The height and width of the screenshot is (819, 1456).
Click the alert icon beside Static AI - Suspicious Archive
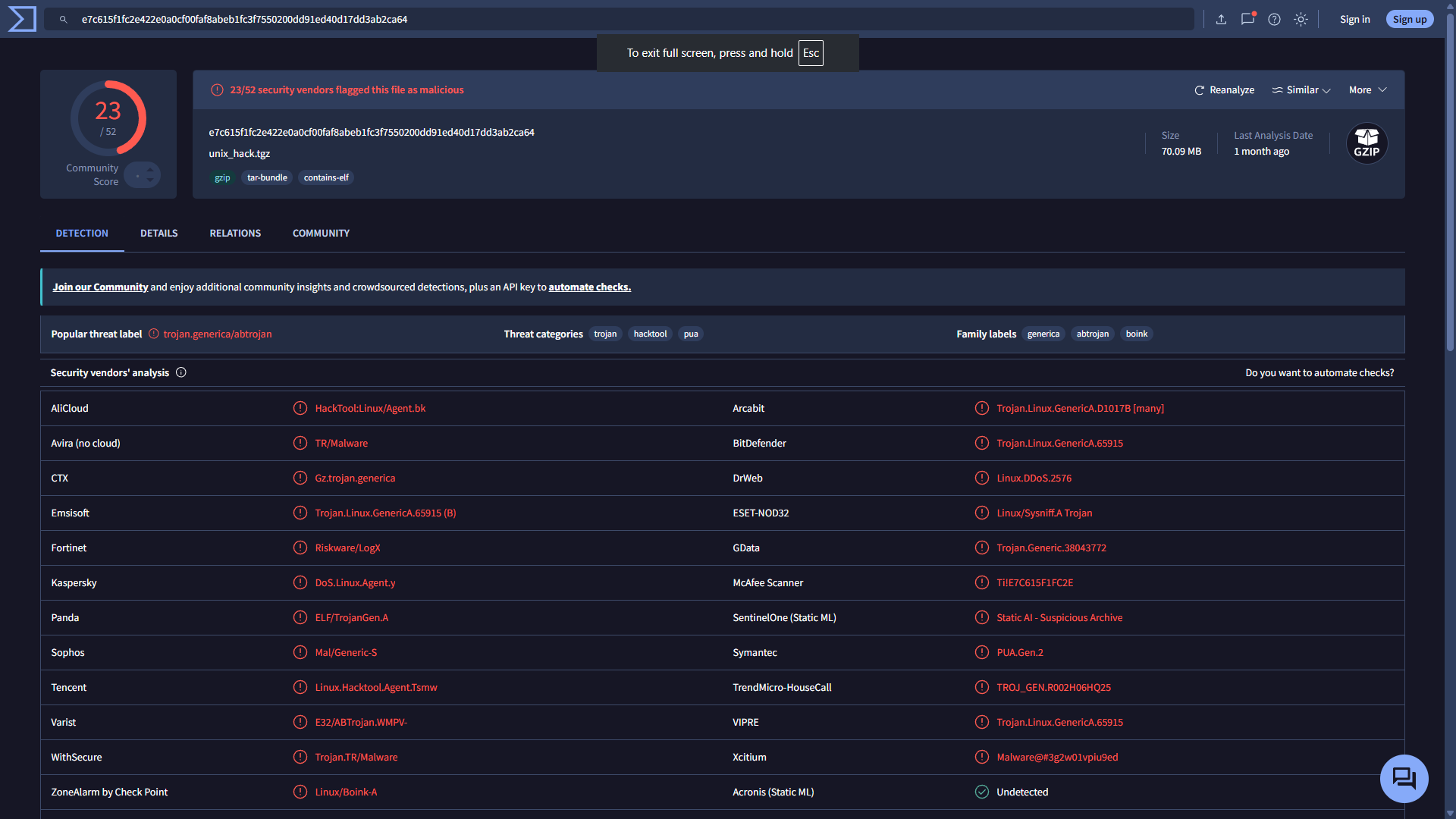(x=982, y=617)
